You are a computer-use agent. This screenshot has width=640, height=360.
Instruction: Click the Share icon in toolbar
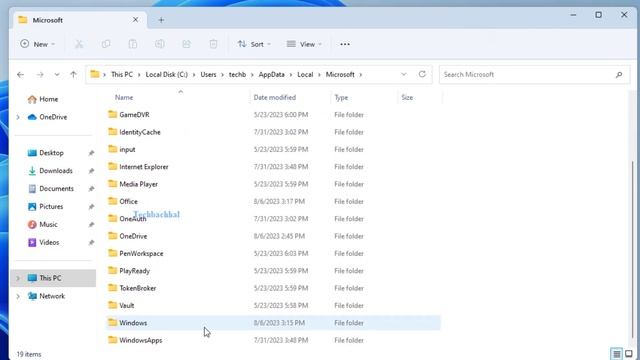(x=187, y=44)
